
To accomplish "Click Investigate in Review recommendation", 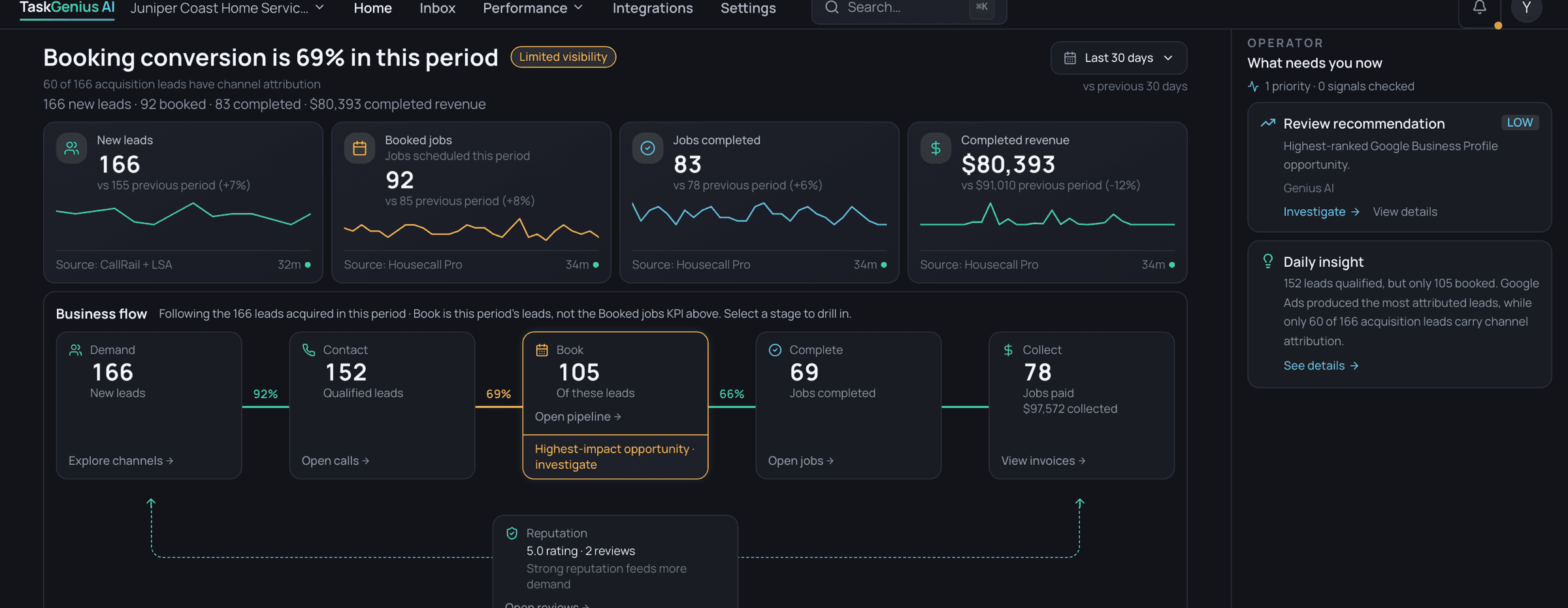I will click(x=1321, y=212).
